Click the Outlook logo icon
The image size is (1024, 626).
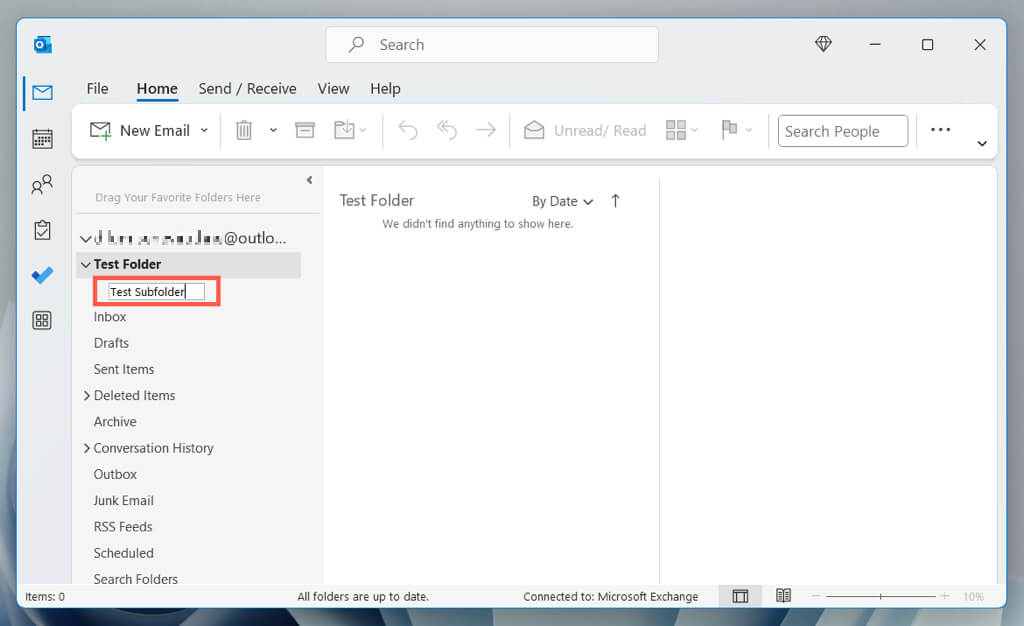pos(42,44)
